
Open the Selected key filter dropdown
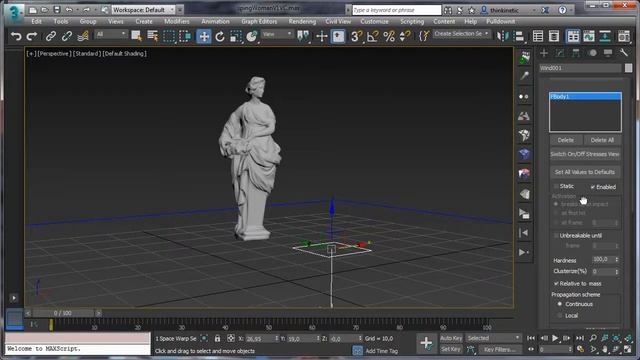[493, 338]
